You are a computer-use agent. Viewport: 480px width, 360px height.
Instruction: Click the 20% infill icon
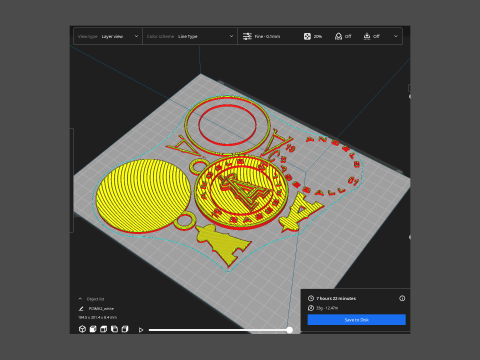pyautogui.click(x=307, y=36)
